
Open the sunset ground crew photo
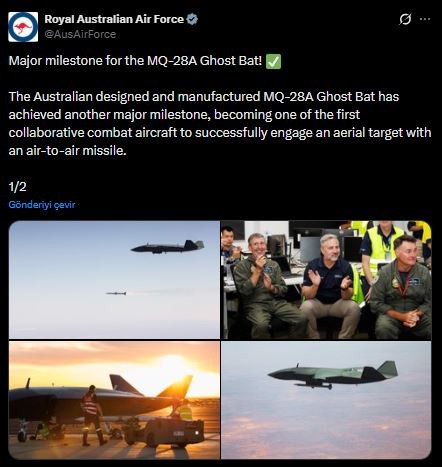point(114,400)
